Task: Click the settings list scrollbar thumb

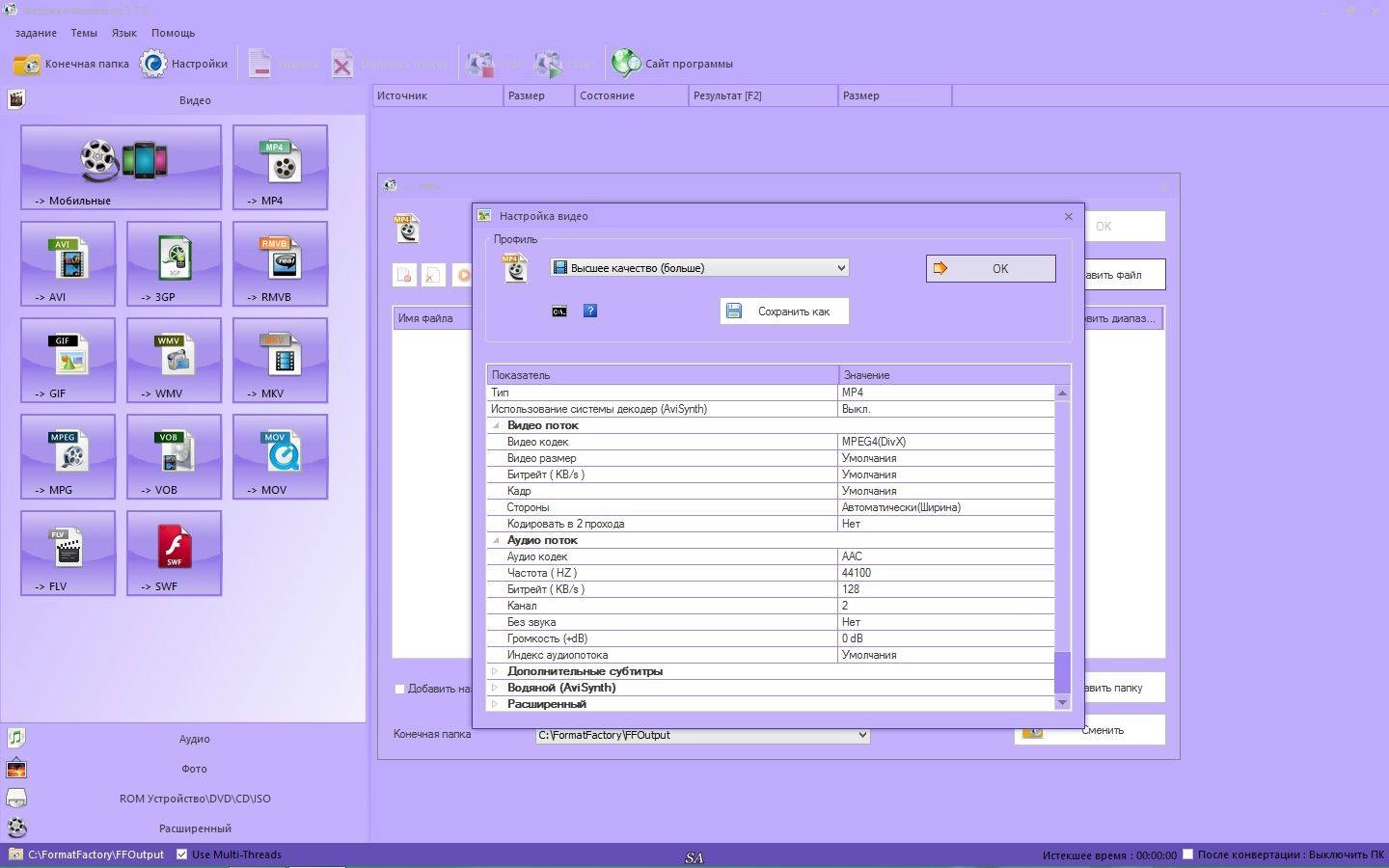Action: (x=1063, y=672)
